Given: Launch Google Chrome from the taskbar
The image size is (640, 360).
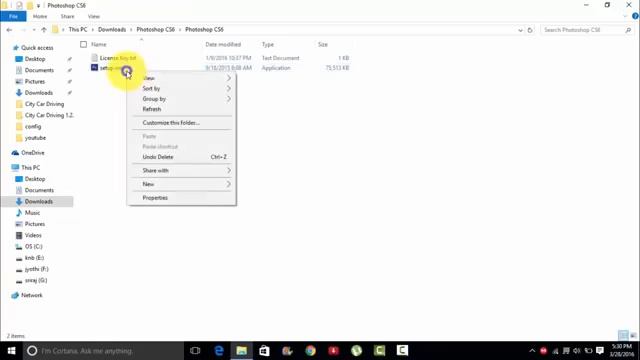Looking at the screenshot, I should coord(310,351).
